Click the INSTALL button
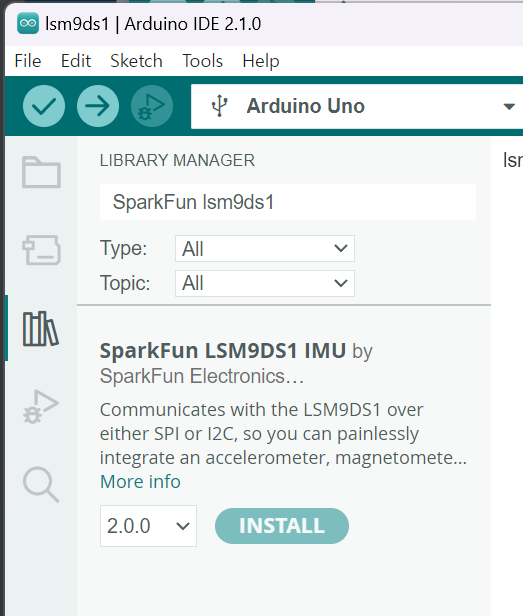523x616 pixels. tap(282, 526)
